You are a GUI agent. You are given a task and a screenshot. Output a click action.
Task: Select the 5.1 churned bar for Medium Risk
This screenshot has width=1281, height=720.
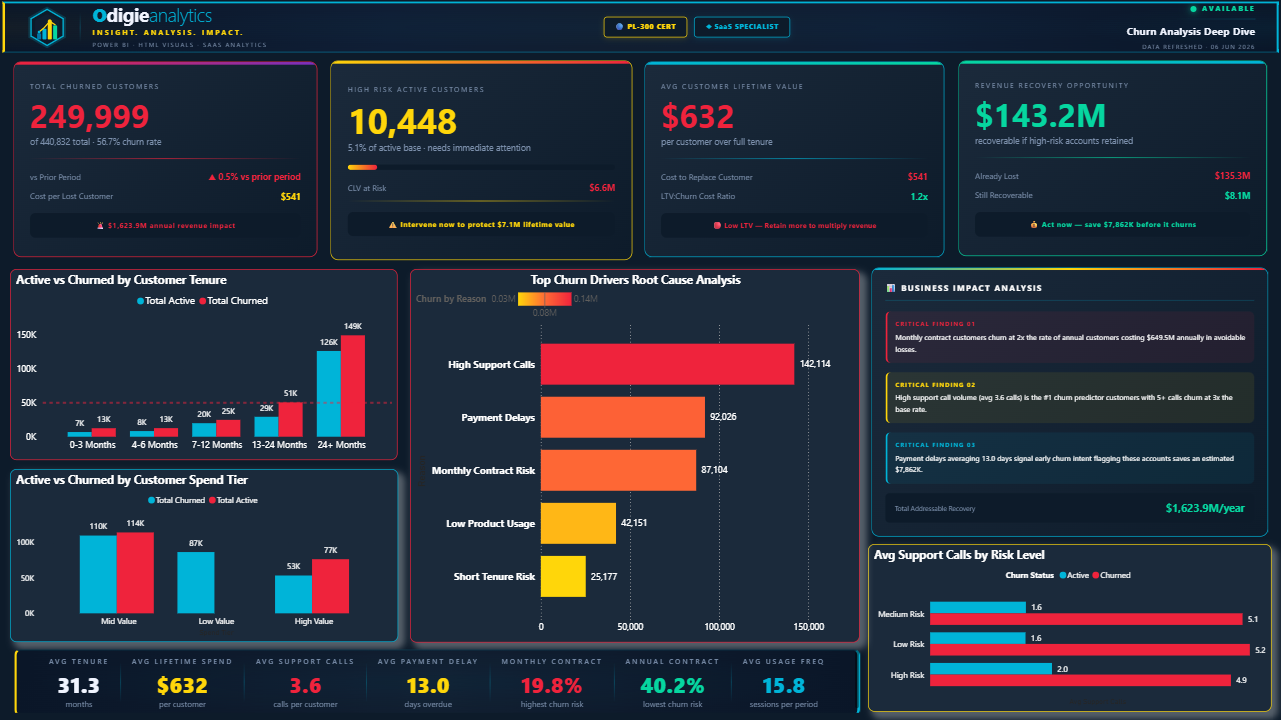point(1087,619)
